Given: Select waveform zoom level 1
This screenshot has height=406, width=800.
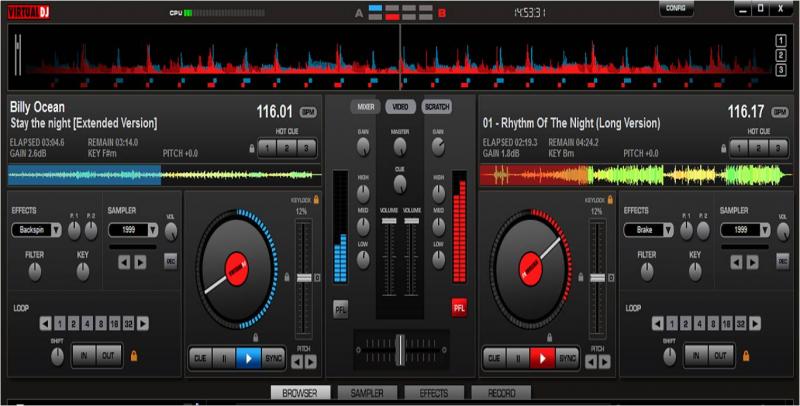Looking at the screenshot, I should click(781, 40).
